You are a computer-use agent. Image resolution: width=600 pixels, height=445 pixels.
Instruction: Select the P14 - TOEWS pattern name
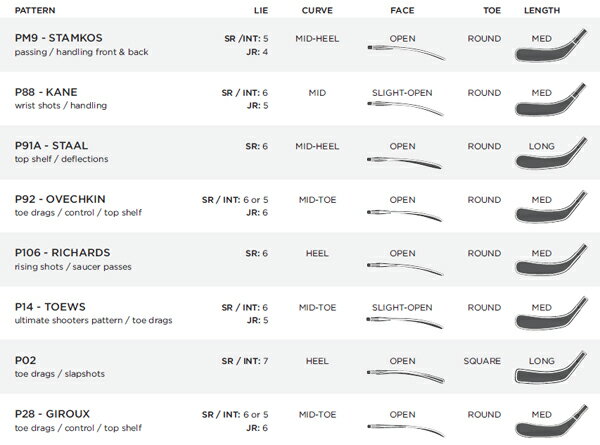47,306
